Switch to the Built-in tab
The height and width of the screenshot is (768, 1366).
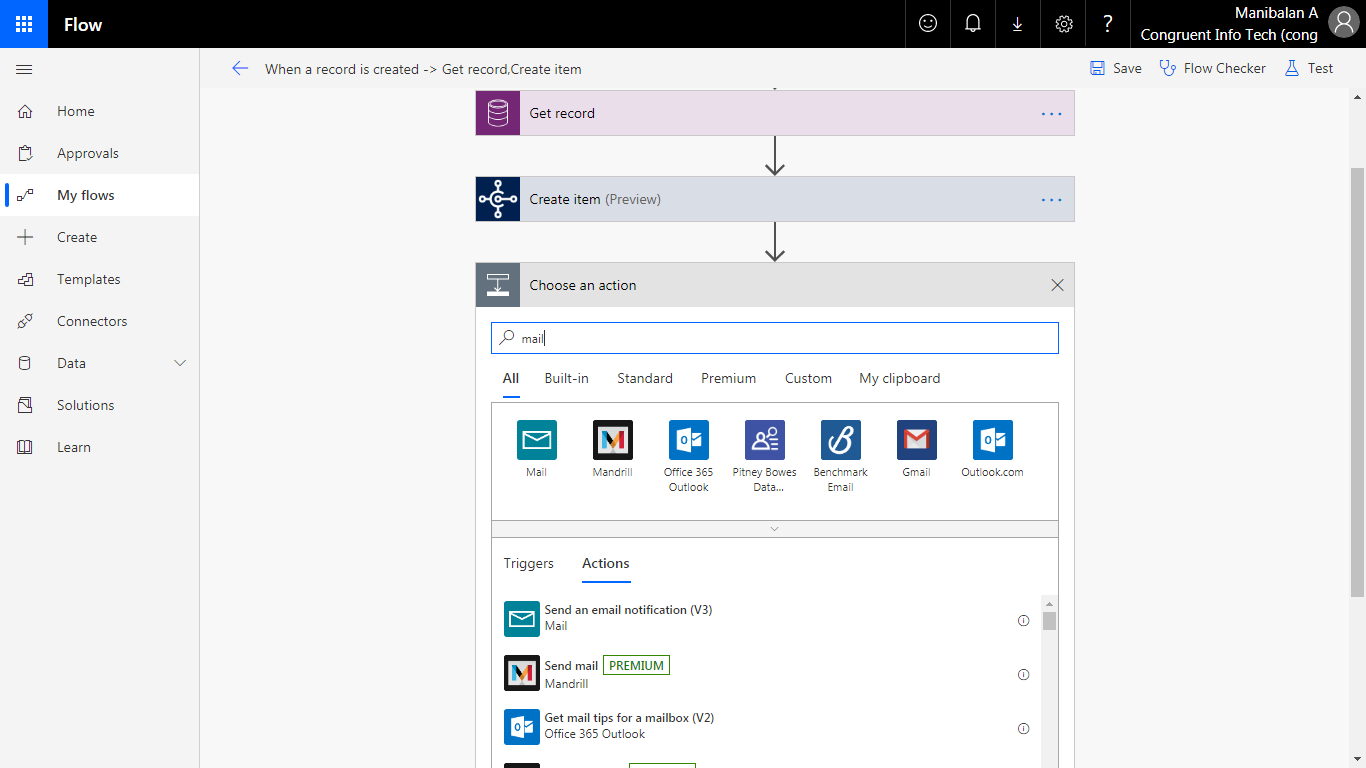click(x=567, y=379)
